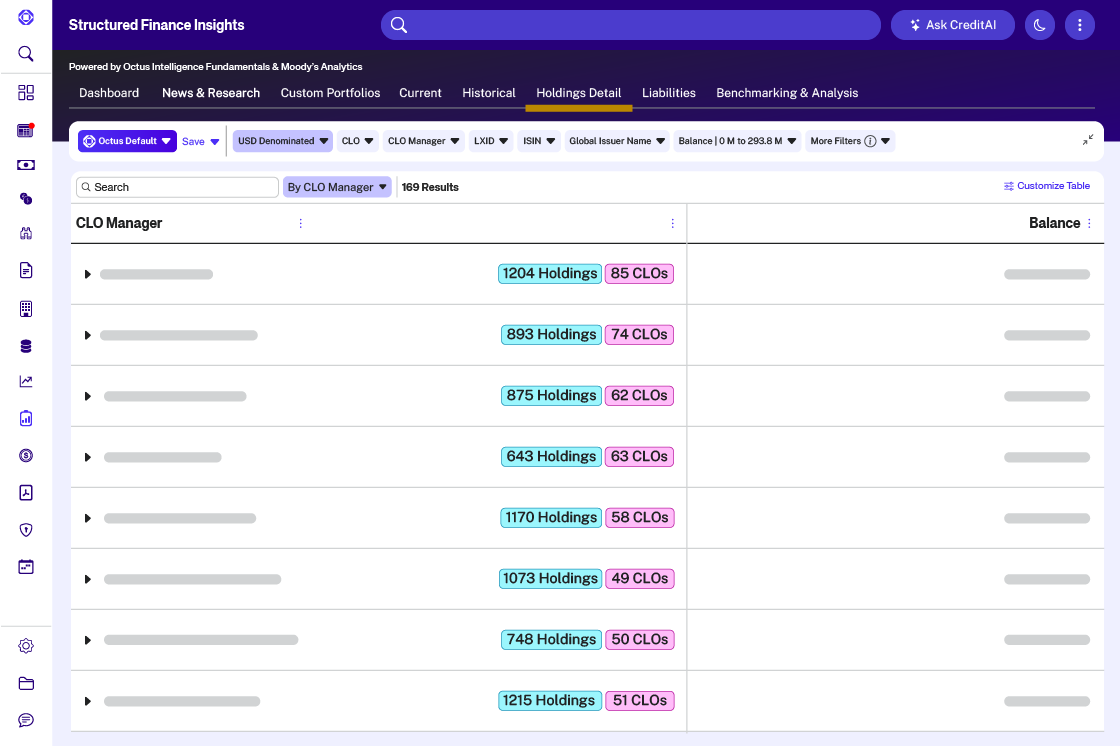This screenshot has width=1120, height=746.
Task: Expand the row with 1215 Holdings
Action: pyautogui.click(x=87, y=701)
